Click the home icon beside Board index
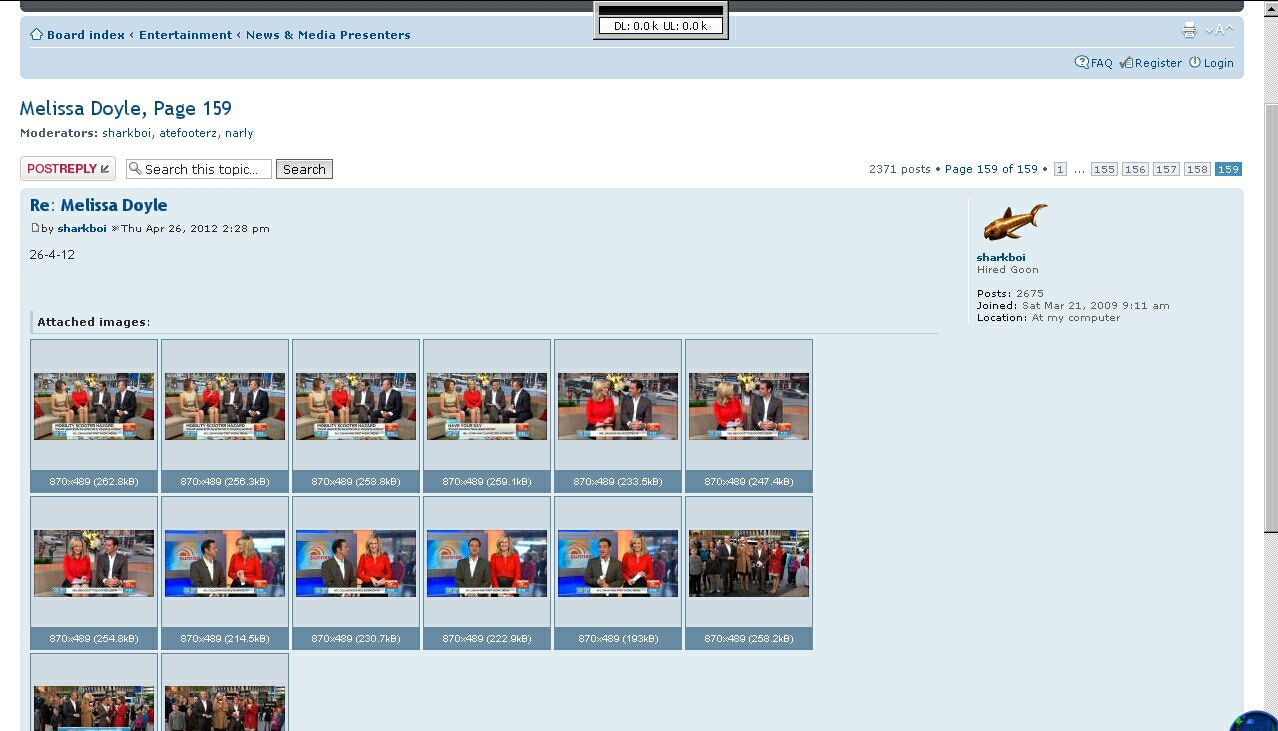 (x=36, y=35)
